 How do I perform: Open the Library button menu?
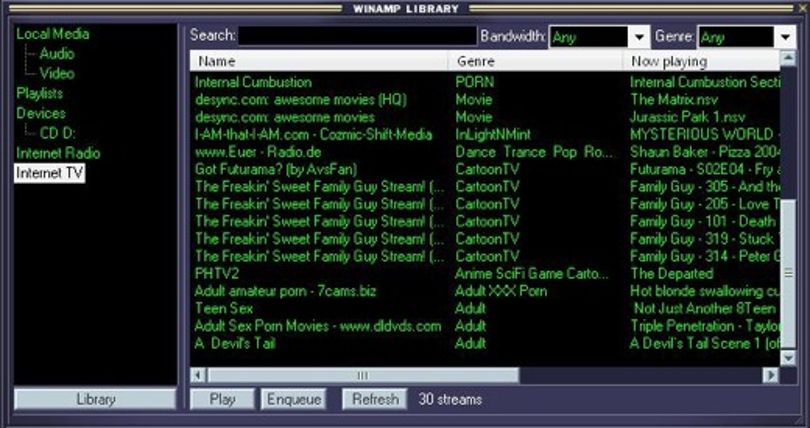click(96, 399)
